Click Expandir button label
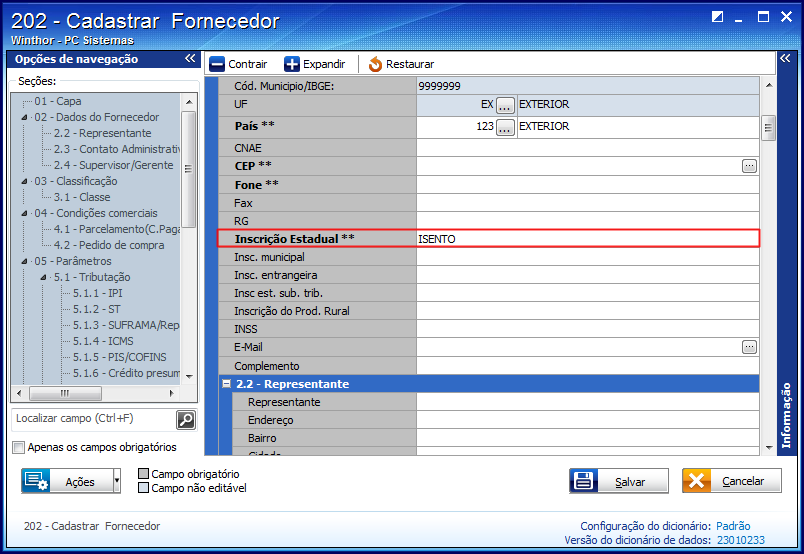The height and width of the screenshot is (554, 804). (324, 64)
